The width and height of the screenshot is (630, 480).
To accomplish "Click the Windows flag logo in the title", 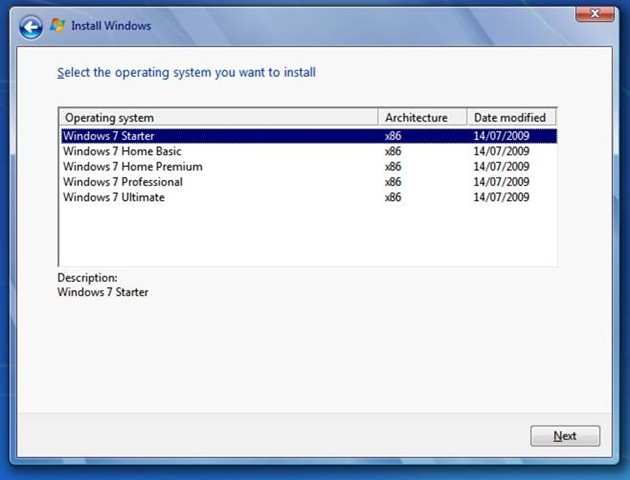I will 57,26.
